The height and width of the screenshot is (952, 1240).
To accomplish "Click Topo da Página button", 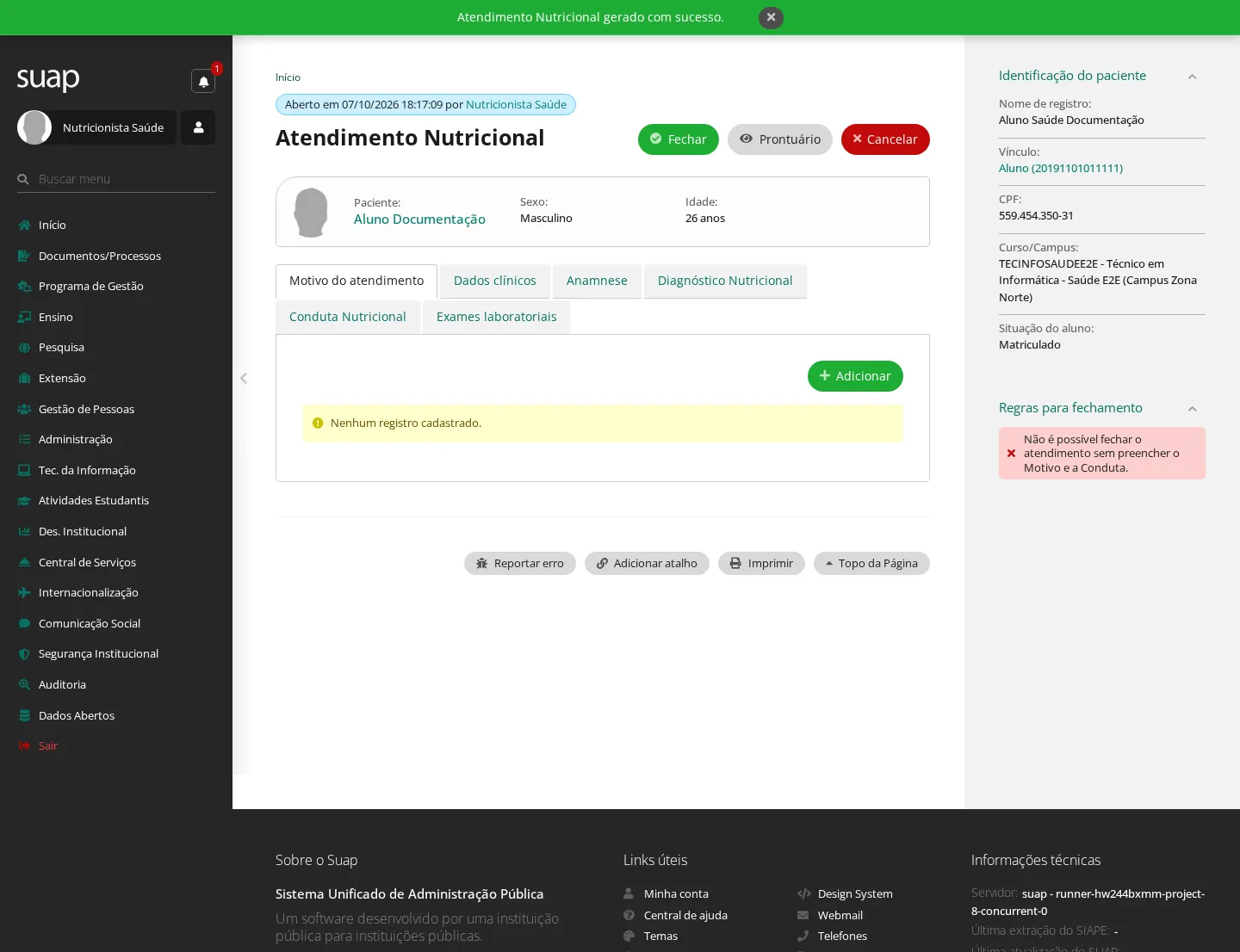I will coord(871,564).
